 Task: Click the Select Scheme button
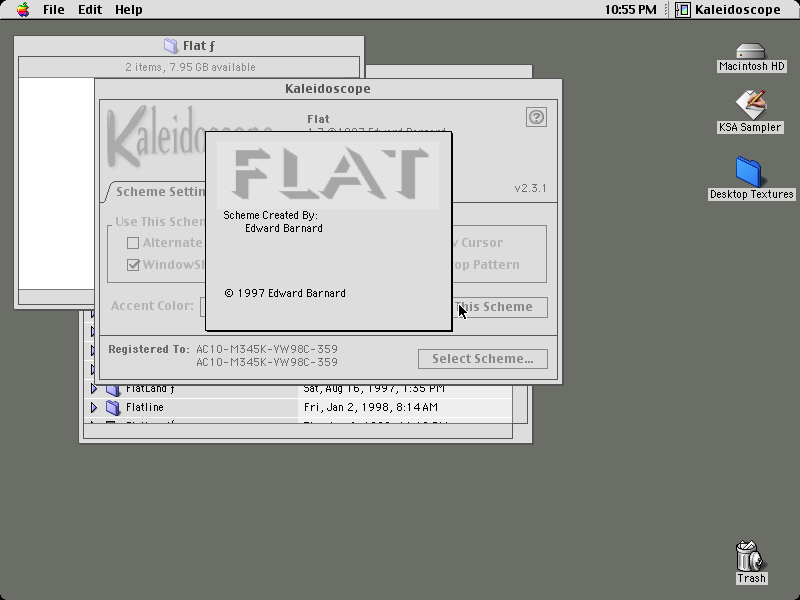(483, 359)
